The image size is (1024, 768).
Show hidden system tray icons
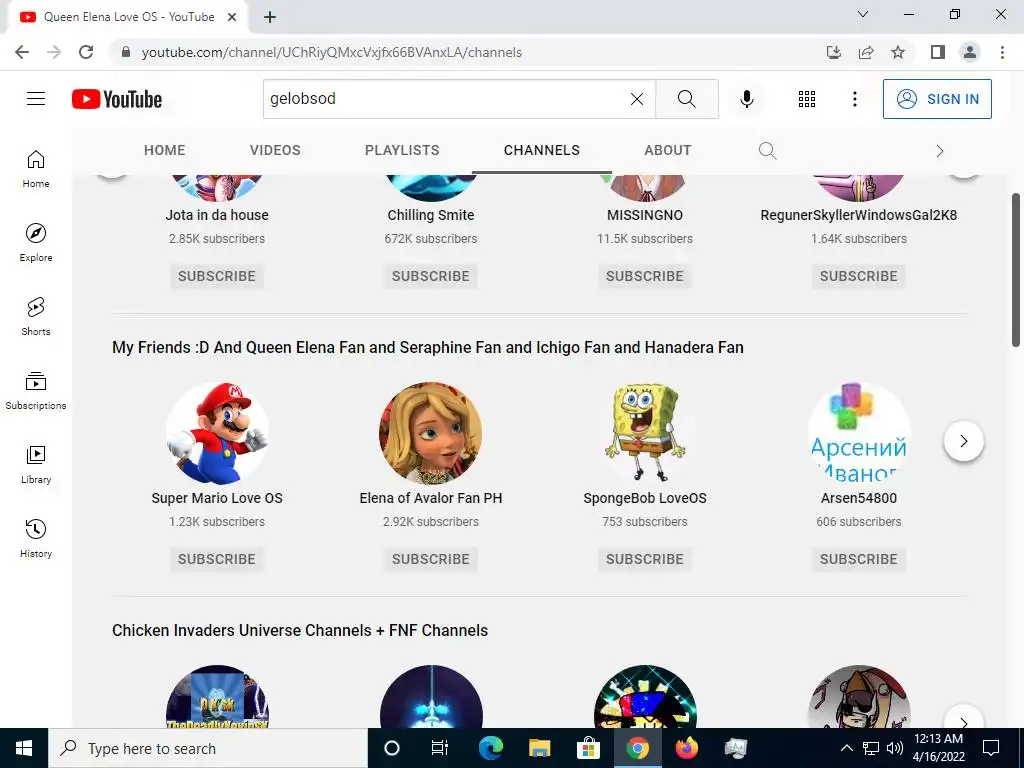[x=846, y=748]
